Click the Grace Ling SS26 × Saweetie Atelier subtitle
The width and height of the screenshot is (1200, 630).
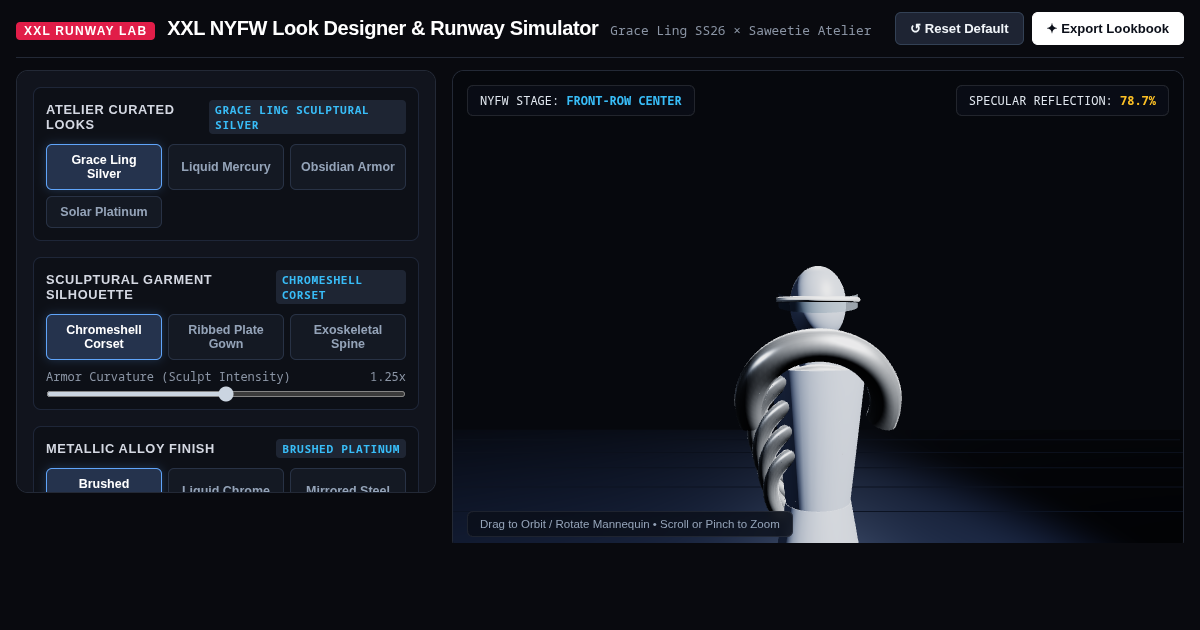tap(741, 31)
